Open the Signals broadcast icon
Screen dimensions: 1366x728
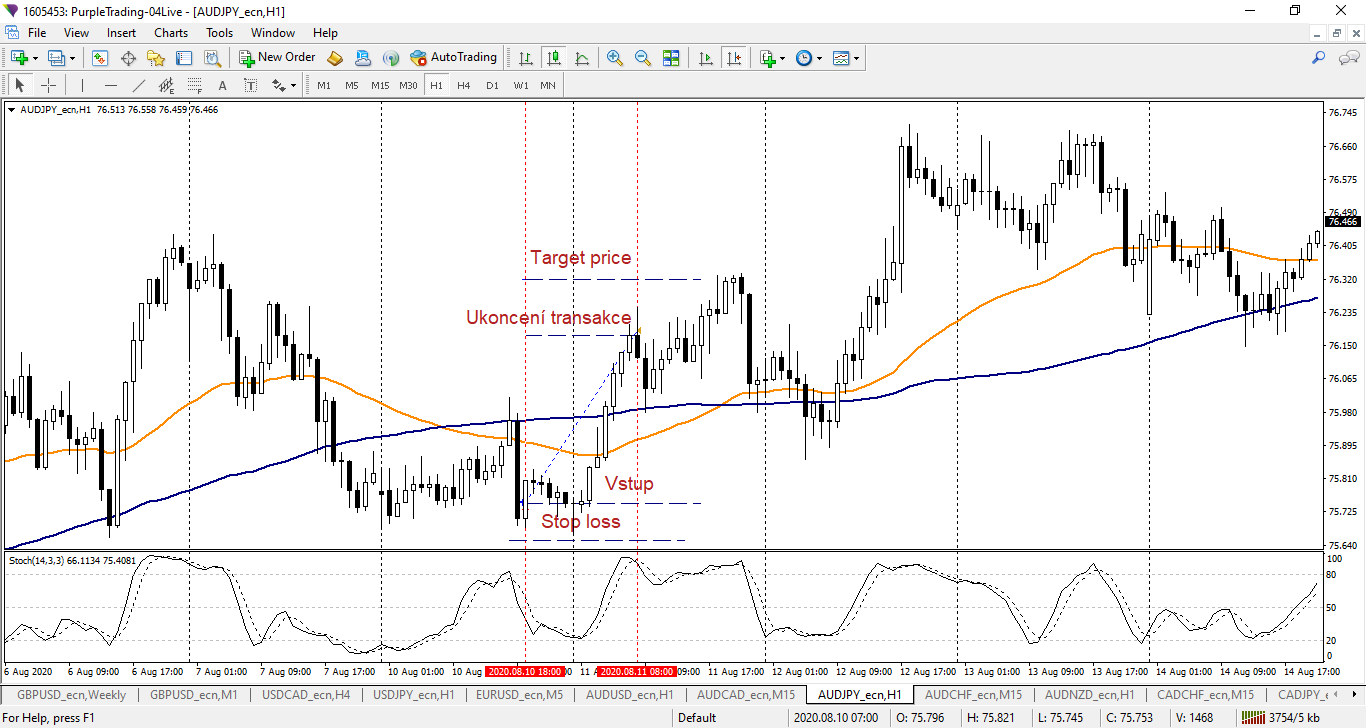click(x=391, y=58)
